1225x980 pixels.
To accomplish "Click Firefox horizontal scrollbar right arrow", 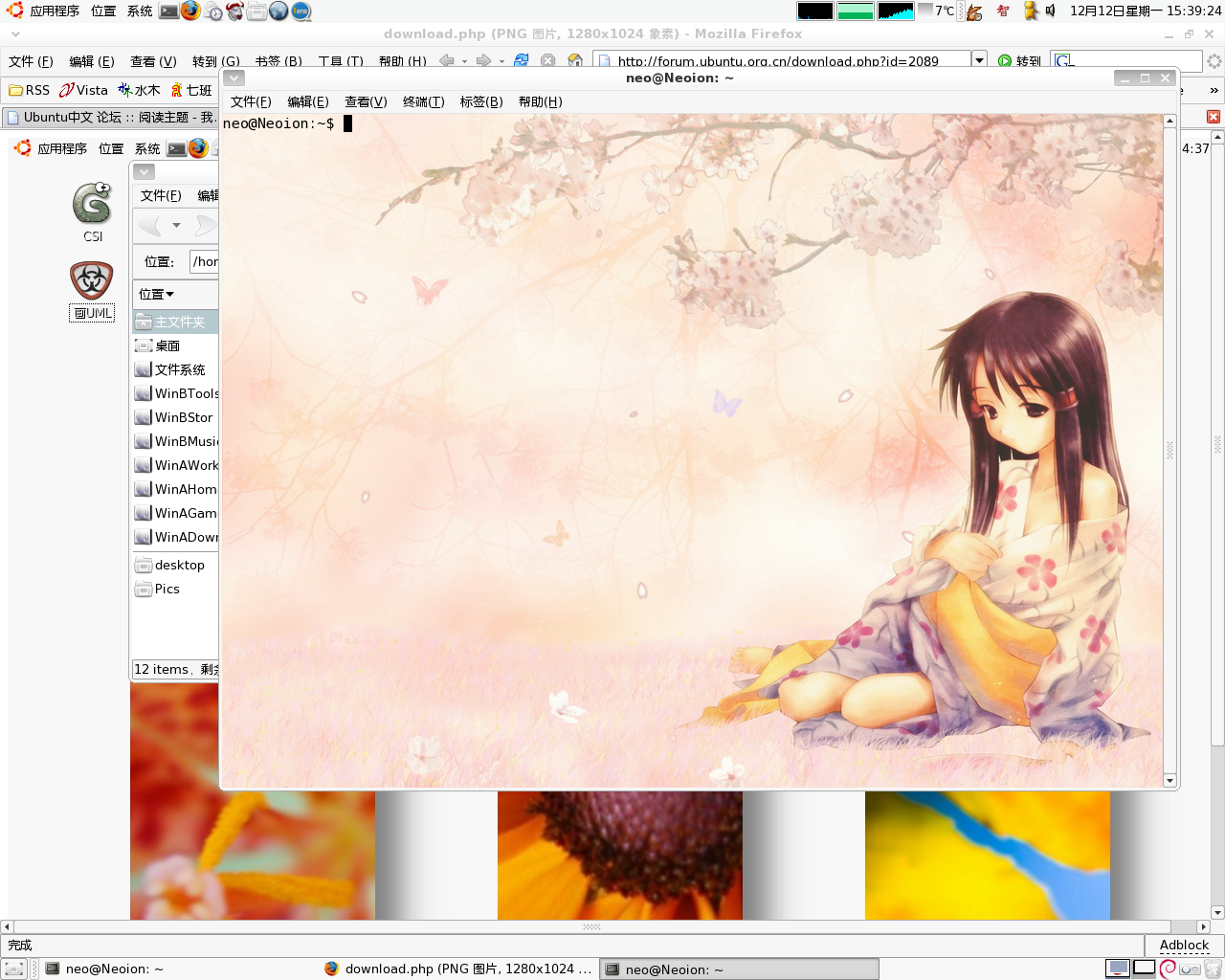I will [1203, 926].
